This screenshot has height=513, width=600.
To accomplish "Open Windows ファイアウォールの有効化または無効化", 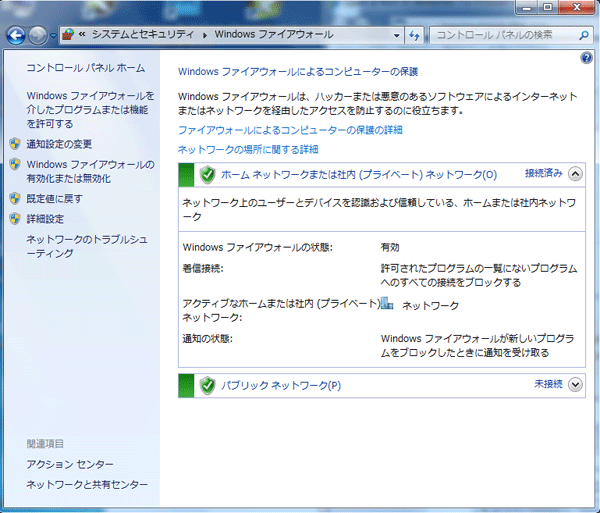I will (x=91, y=171).
